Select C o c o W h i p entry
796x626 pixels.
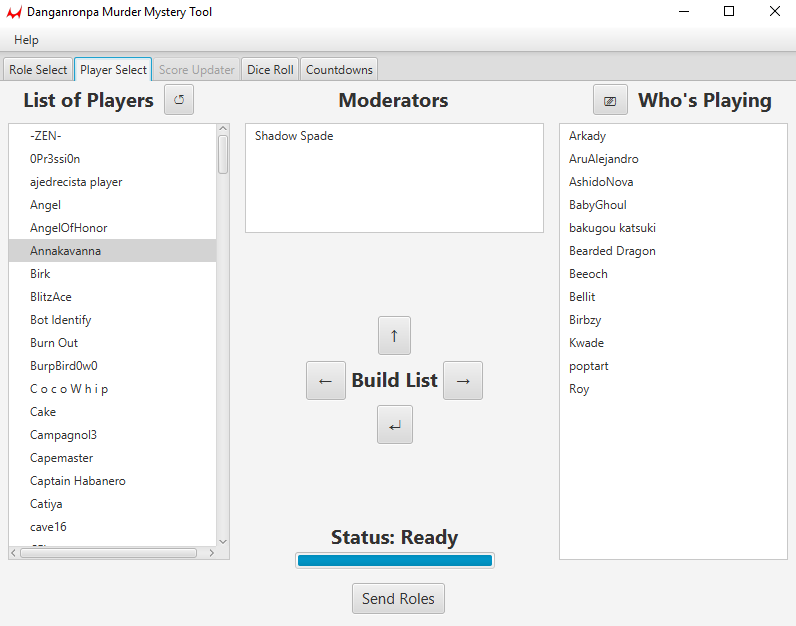coord(112,389)
